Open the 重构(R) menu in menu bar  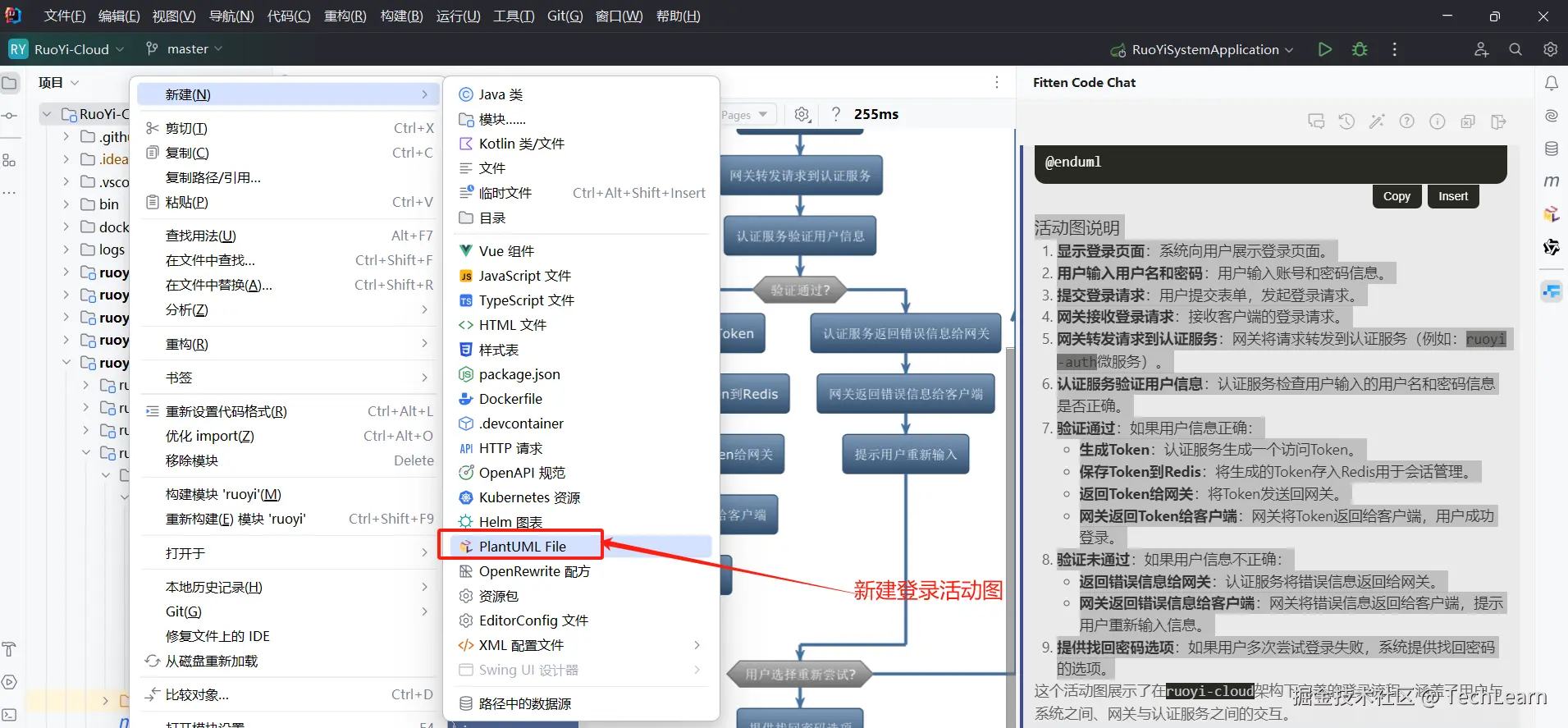pos(345,16)
